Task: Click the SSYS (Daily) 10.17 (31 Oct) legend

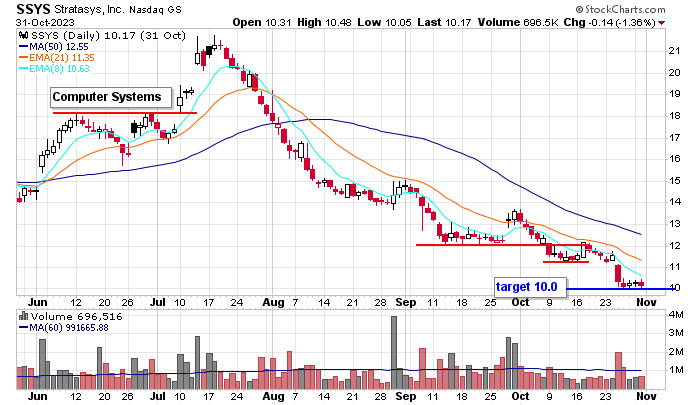Action: click(x=108, y=35)
